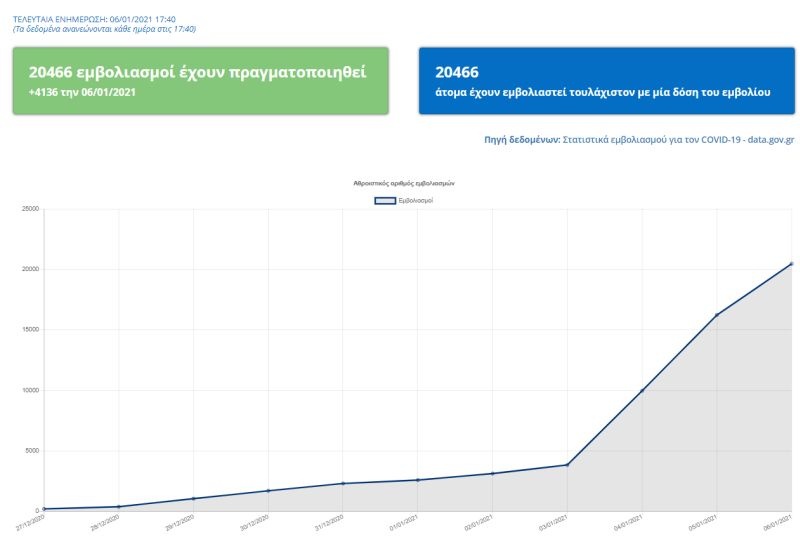800x551 pixels.
Task: Open the data.gov.gr vaccination statistics source link
Action: point(678,140)
